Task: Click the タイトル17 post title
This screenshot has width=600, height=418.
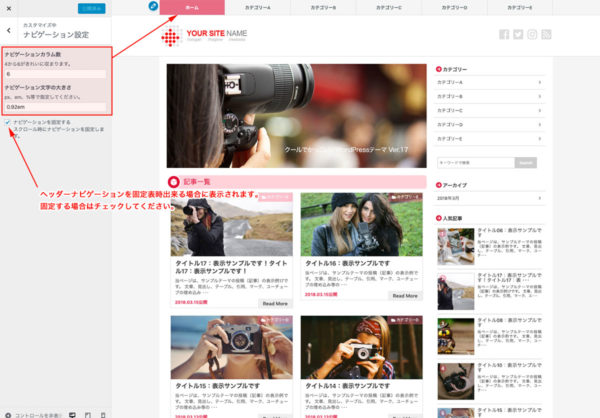Action: point(231,267)
